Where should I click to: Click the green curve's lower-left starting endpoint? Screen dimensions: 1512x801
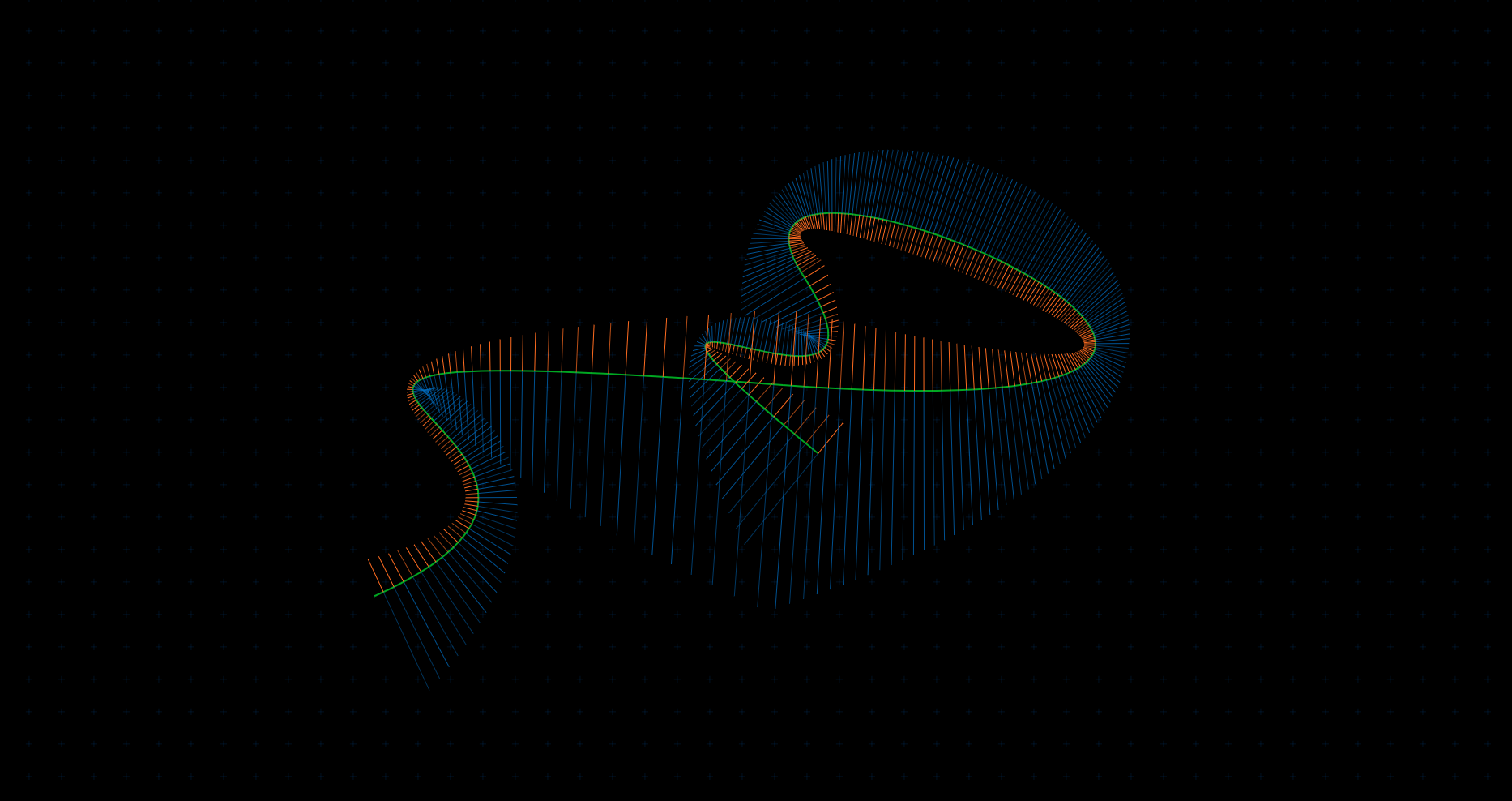(375, 596)
